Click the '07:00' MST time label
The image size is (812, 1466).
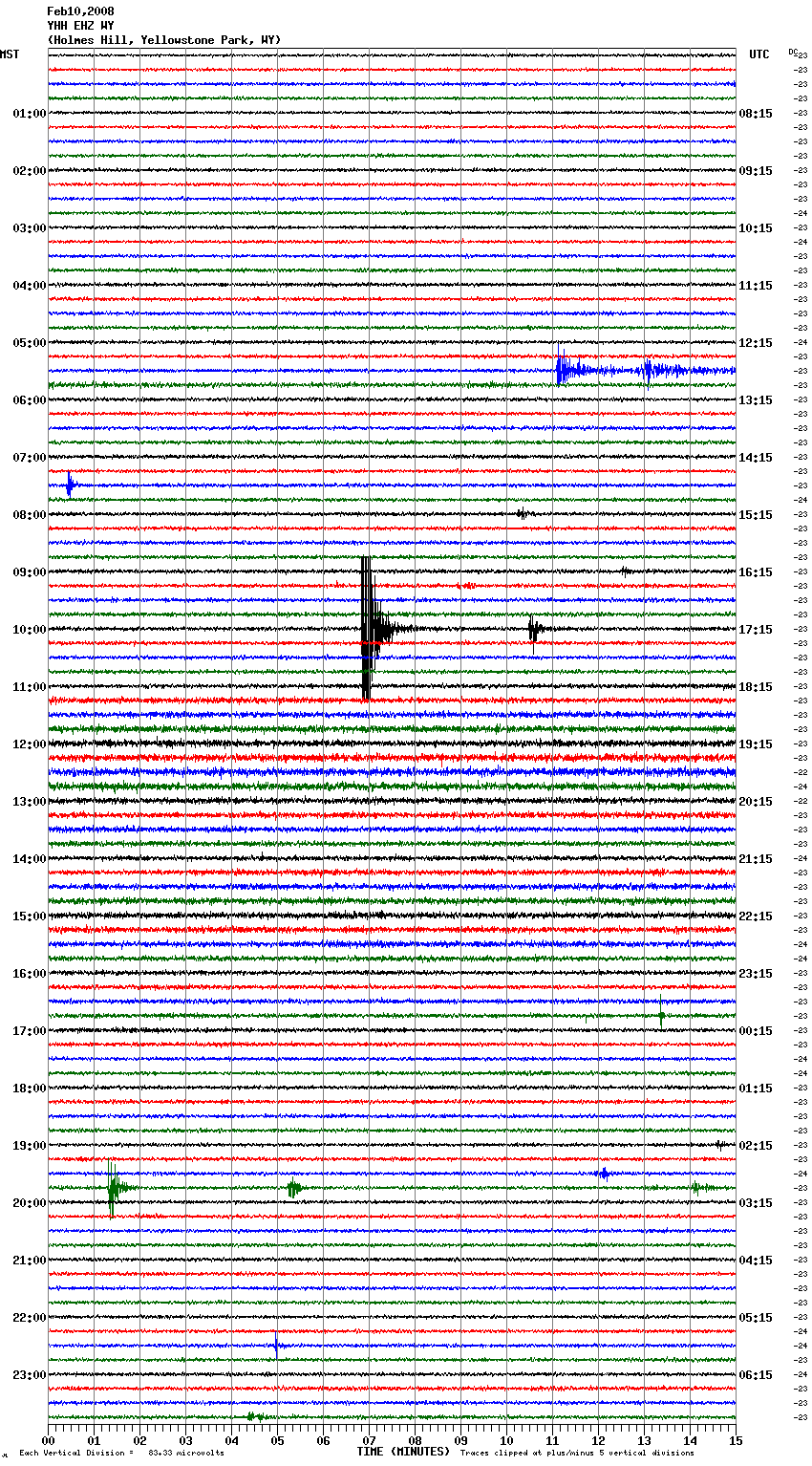[x=30, y=458]
